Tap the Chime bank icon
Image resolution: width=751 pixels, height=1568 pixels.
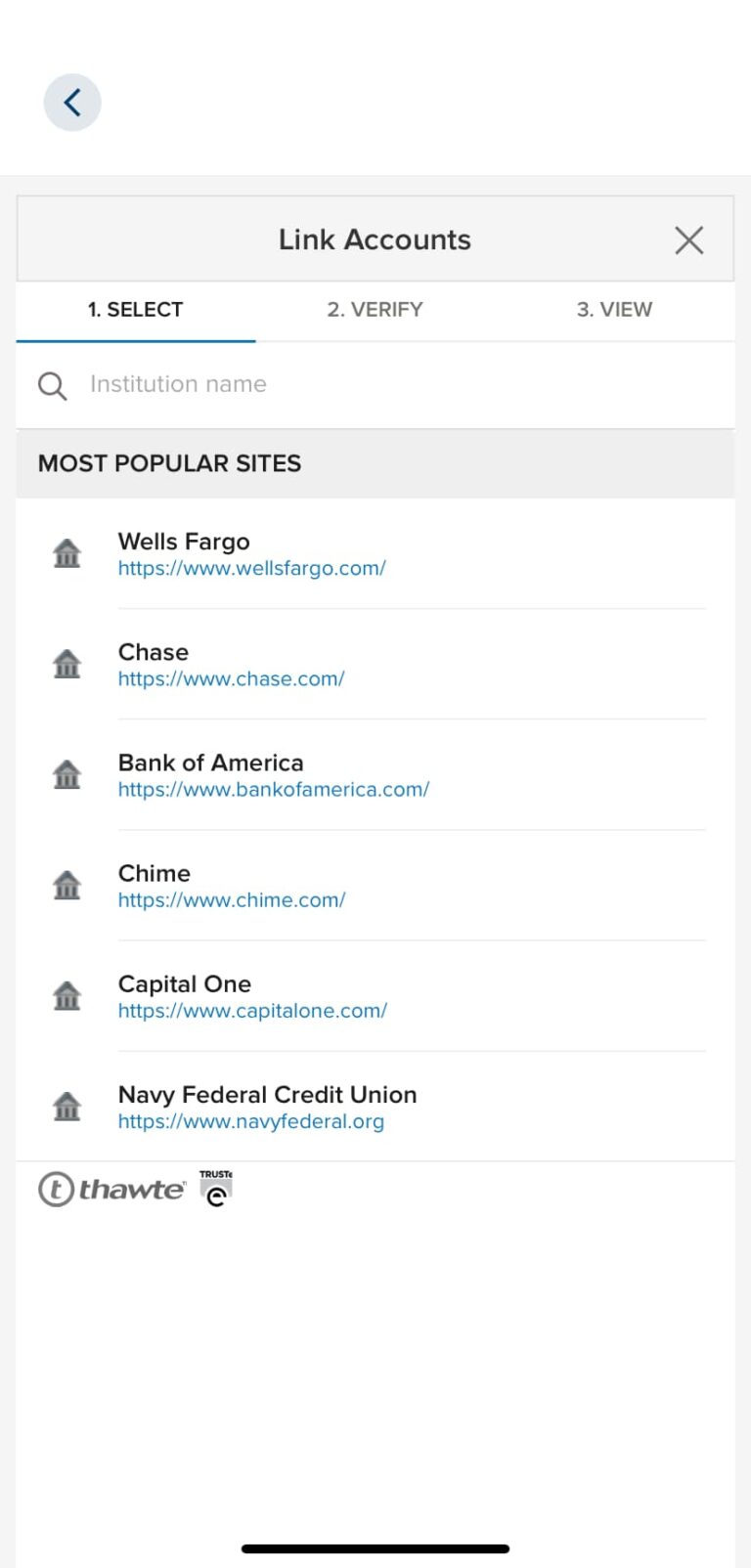[66, 885]
